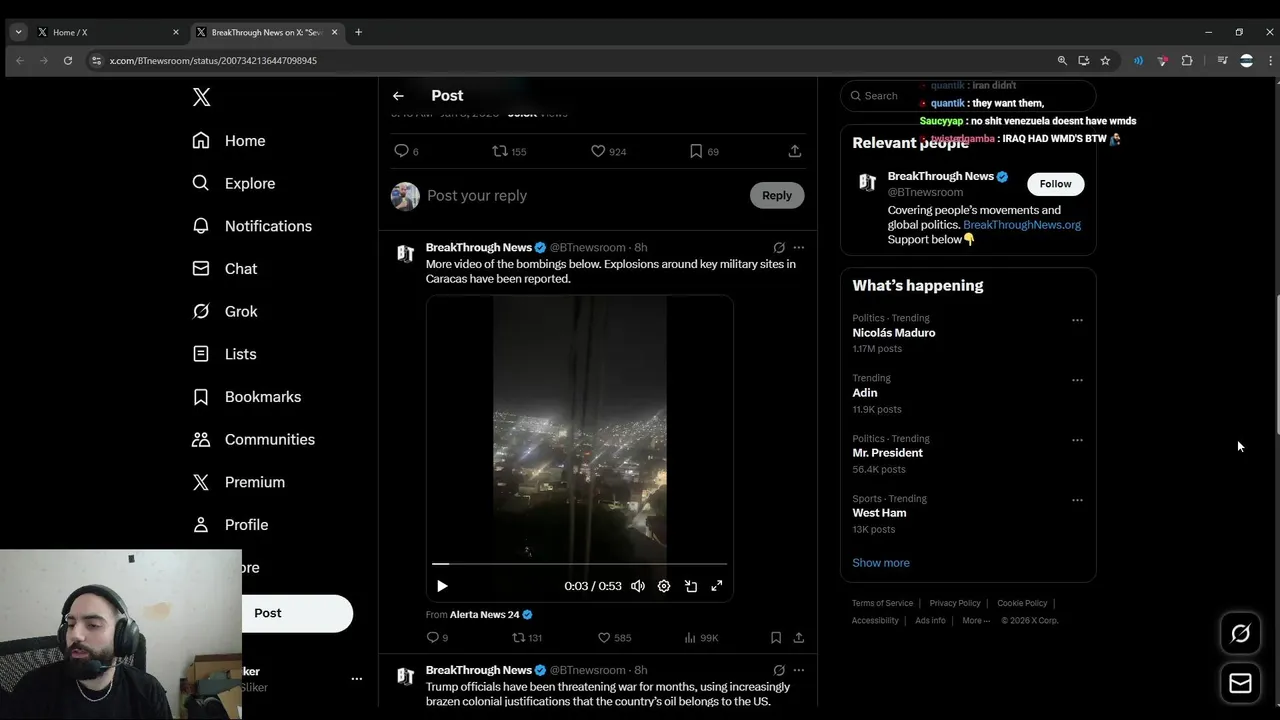Open Profile in the sidebar

[x=230, y=525]
